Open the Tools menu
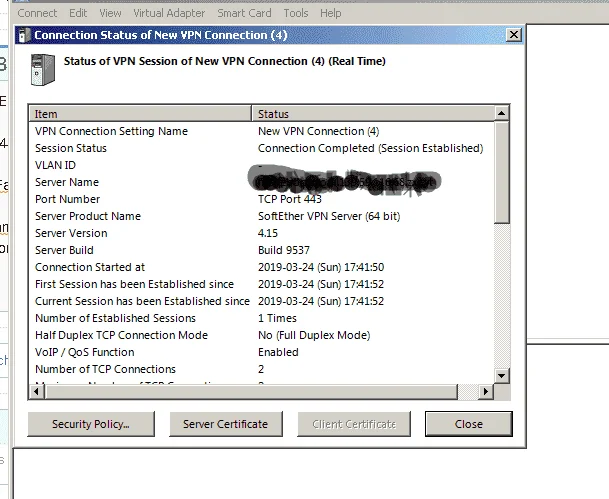The width and height of the screenshot is (609, 499). click(x=296, y=13)
